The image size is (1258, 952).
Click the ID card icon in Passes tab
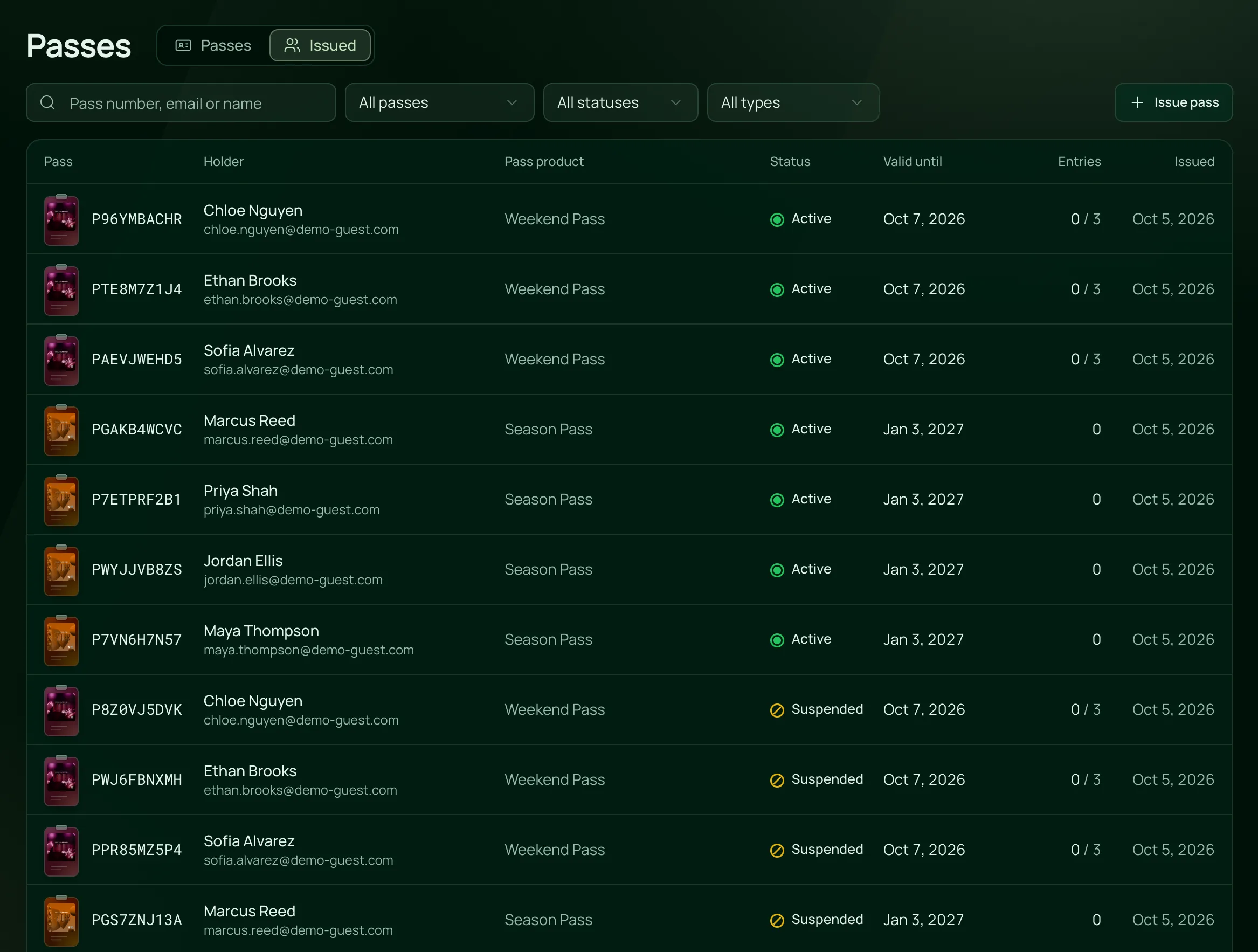click(183, 45)
